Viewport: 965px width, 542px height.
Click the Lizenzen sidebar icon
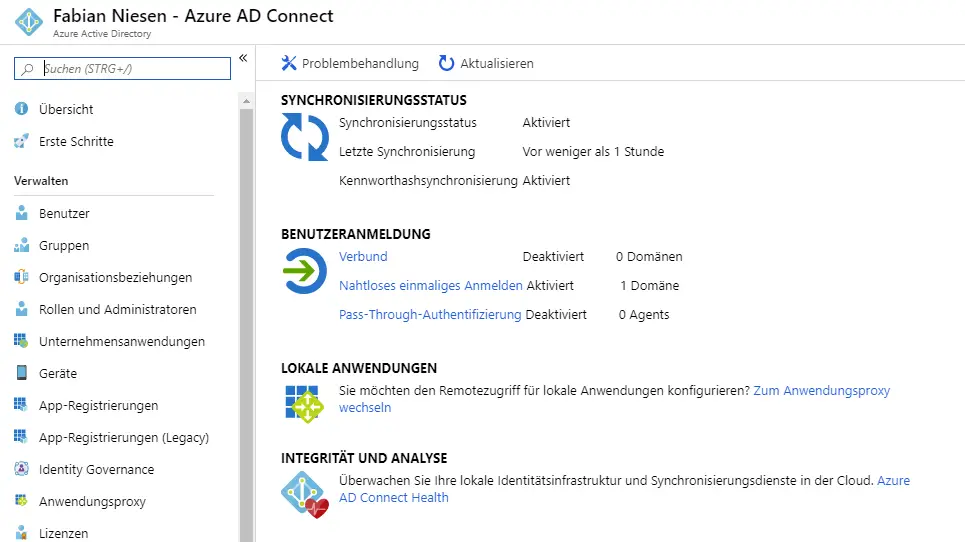(22, 533)
